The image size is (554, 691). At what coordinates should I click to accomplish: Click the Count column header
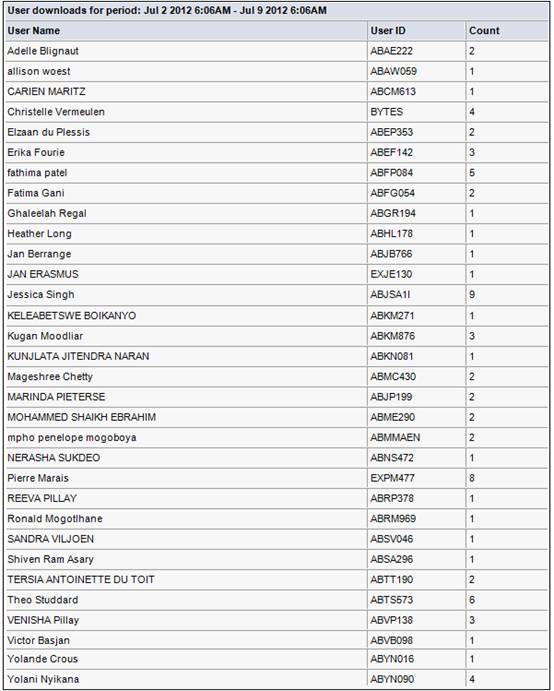coord(484,31)
